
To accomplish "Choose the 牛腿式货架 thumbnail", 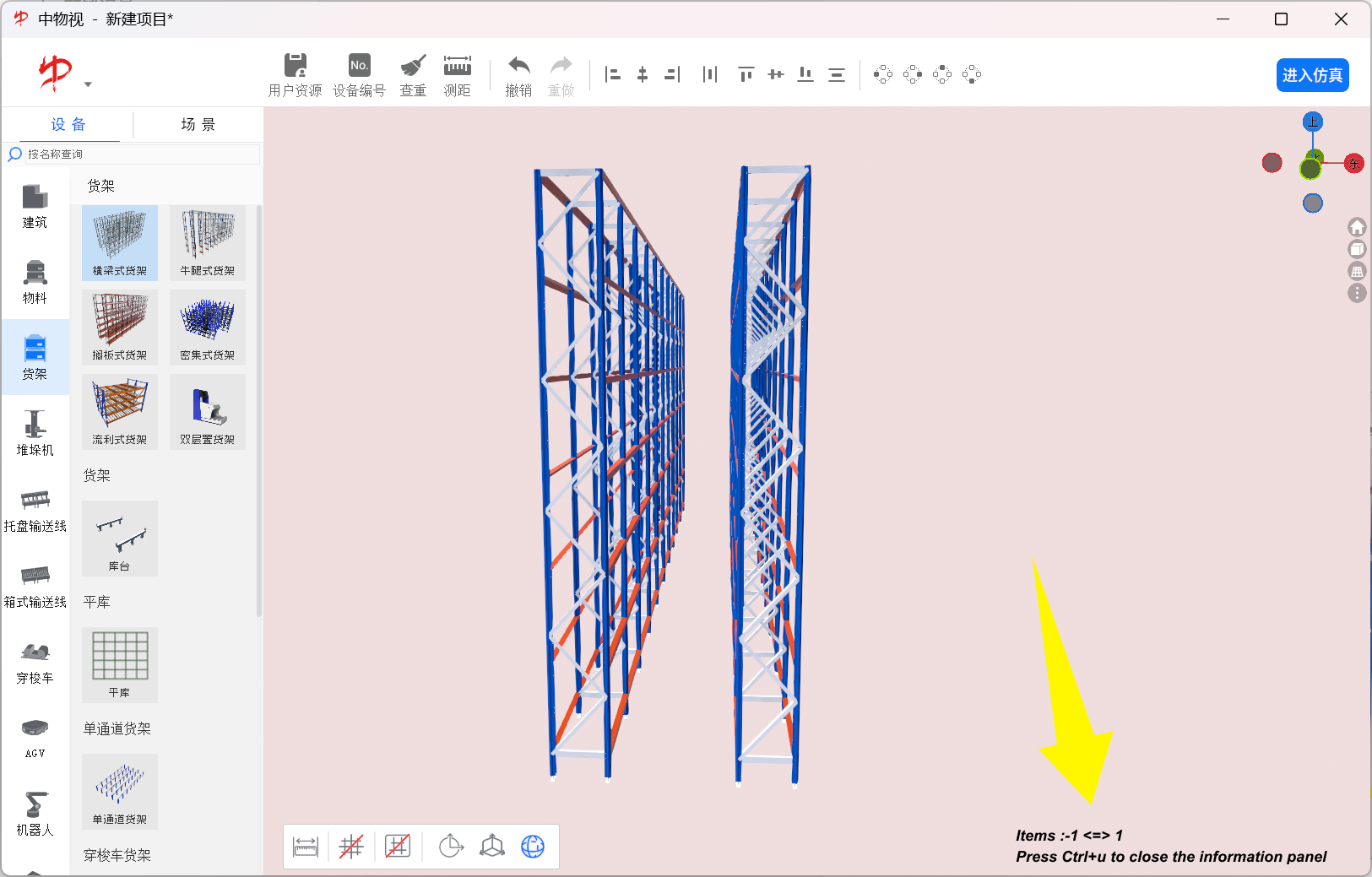I will click(208, 242).
